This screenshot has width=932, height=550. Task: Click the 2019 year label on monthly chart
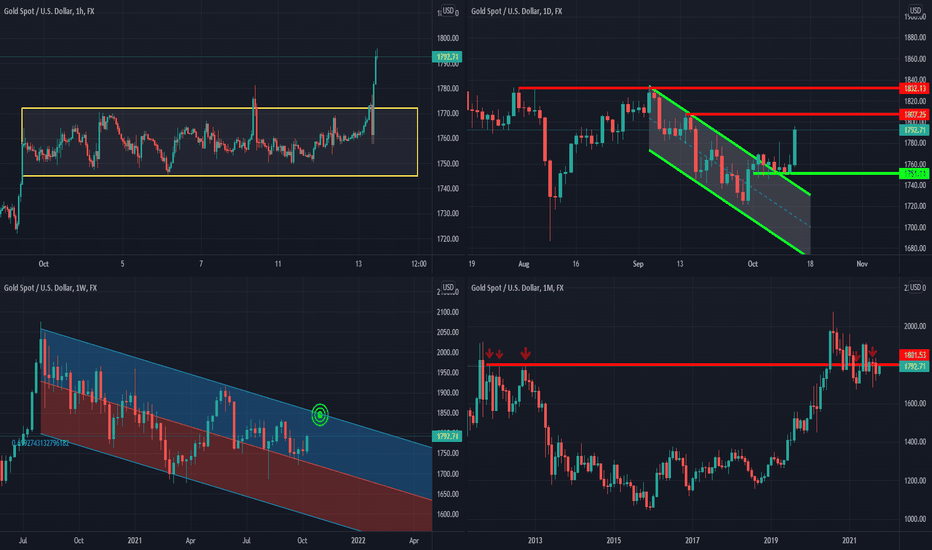[x=770, y=540]
